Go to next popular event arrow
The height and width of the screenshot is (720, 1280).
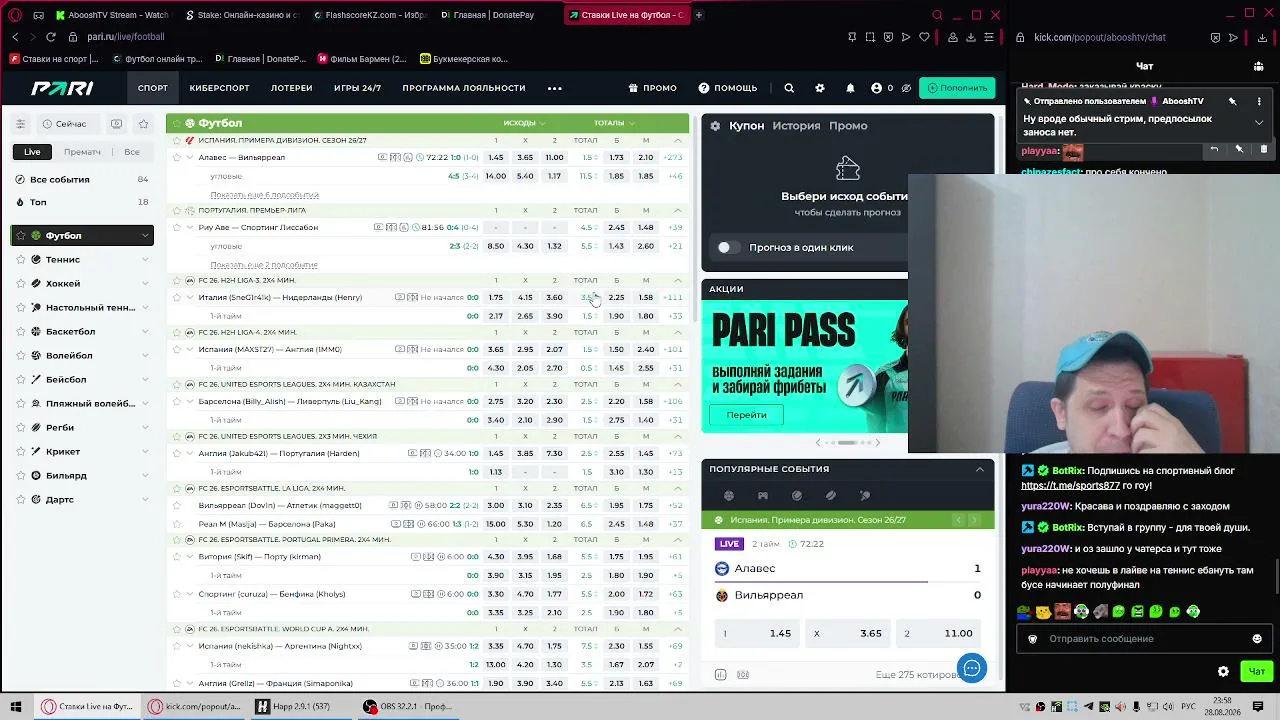974,520
